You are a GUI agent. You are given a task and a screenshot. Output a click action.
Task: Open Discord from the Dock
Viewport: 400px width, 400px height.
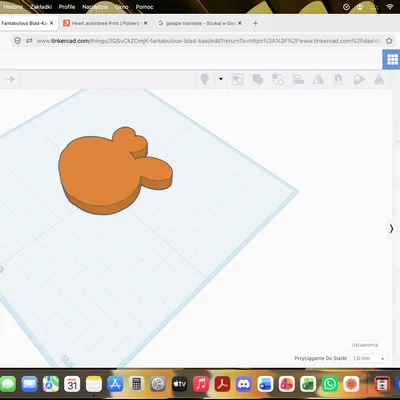244,384
